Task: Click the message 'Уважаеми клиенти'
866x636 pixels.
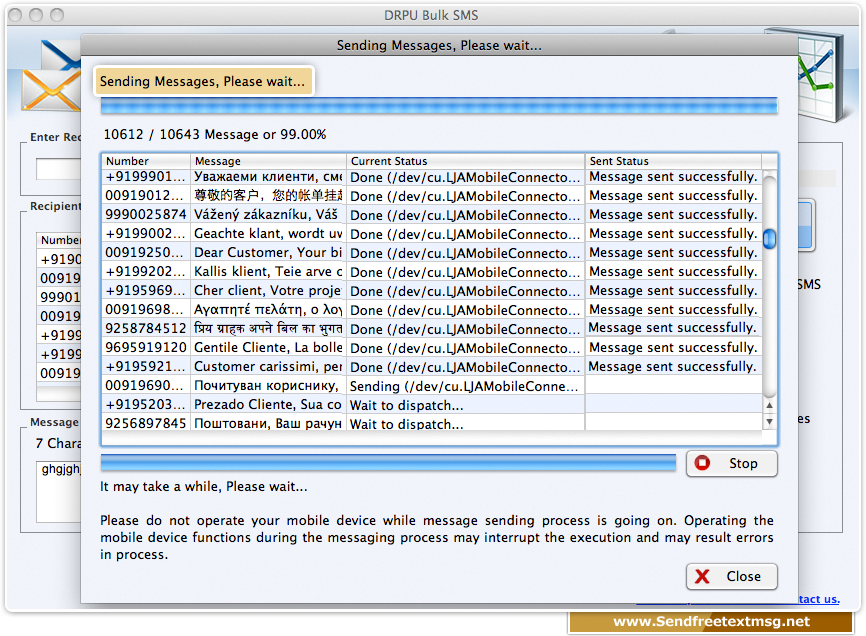Action: 268,177
